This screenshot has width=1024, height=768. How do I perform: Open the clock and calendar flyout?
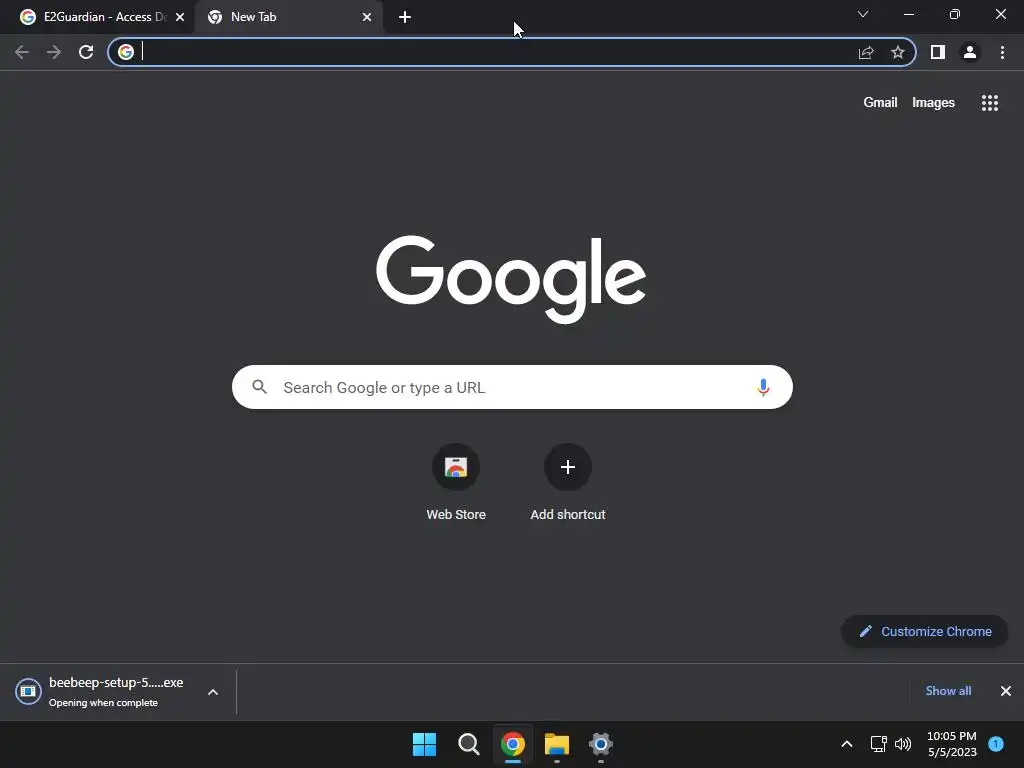952,744
